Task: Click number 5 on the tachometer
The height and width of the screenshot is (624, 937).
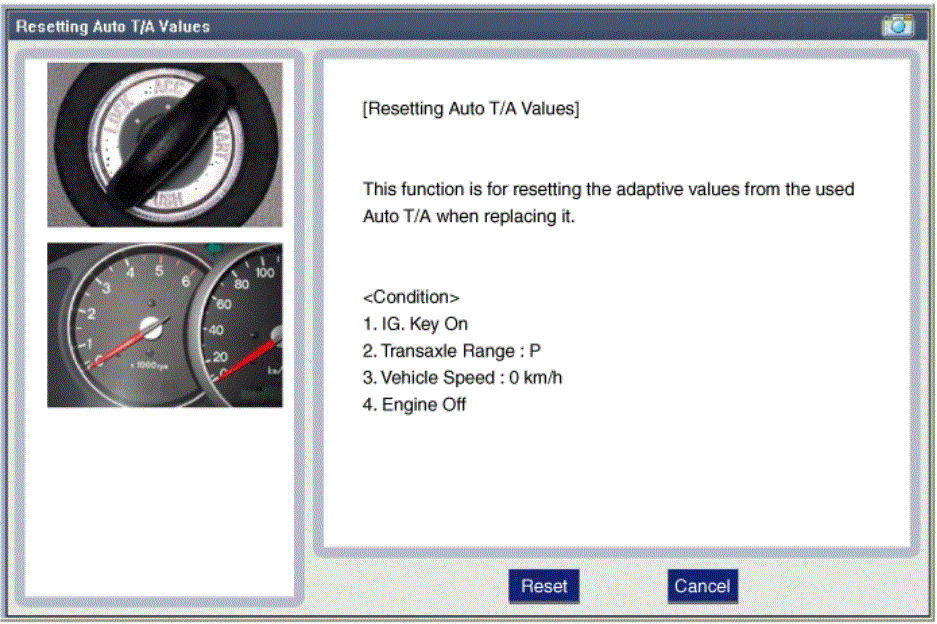Action: click(158, 270)
